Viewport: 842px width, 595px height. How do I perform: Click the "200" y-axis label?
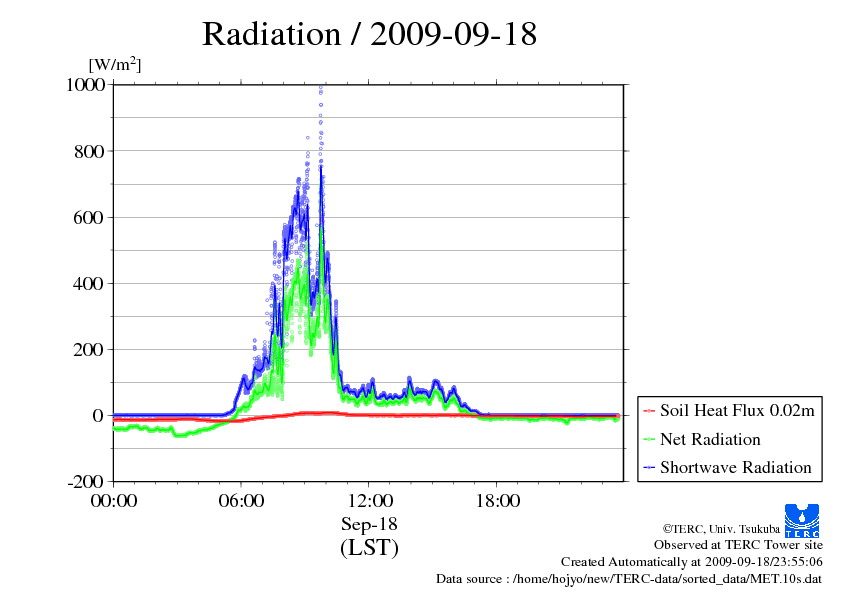click(89, 350)
